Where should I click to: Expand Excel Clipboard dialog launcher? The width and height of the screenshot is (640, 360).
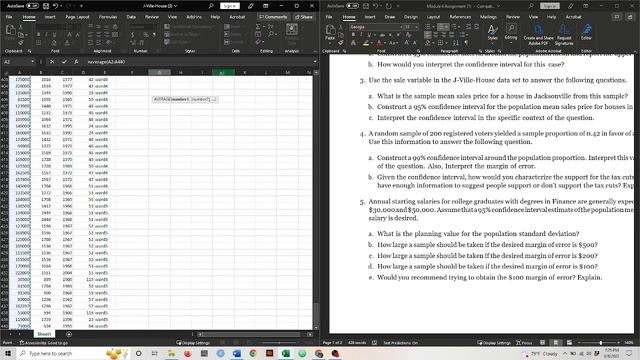tap(29, 51)
